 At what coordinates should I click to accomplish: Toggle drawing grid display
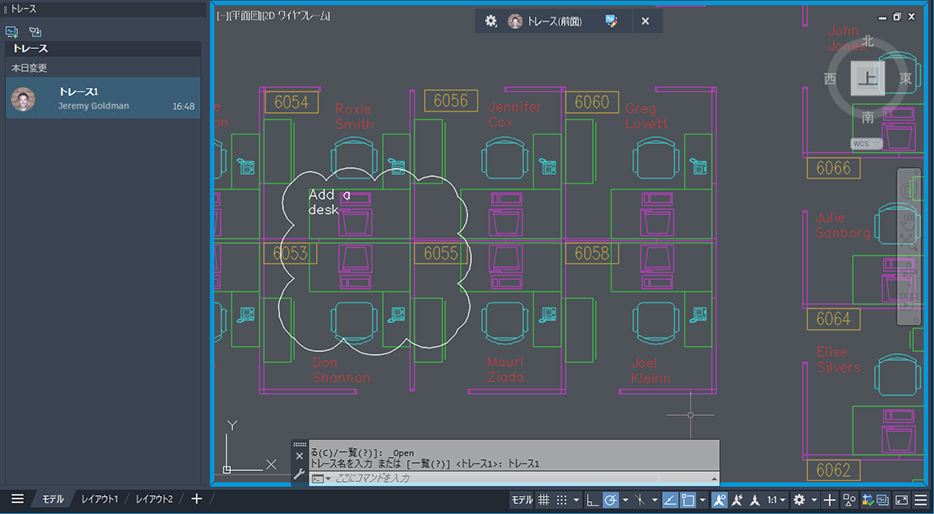(x=543, y=500)
